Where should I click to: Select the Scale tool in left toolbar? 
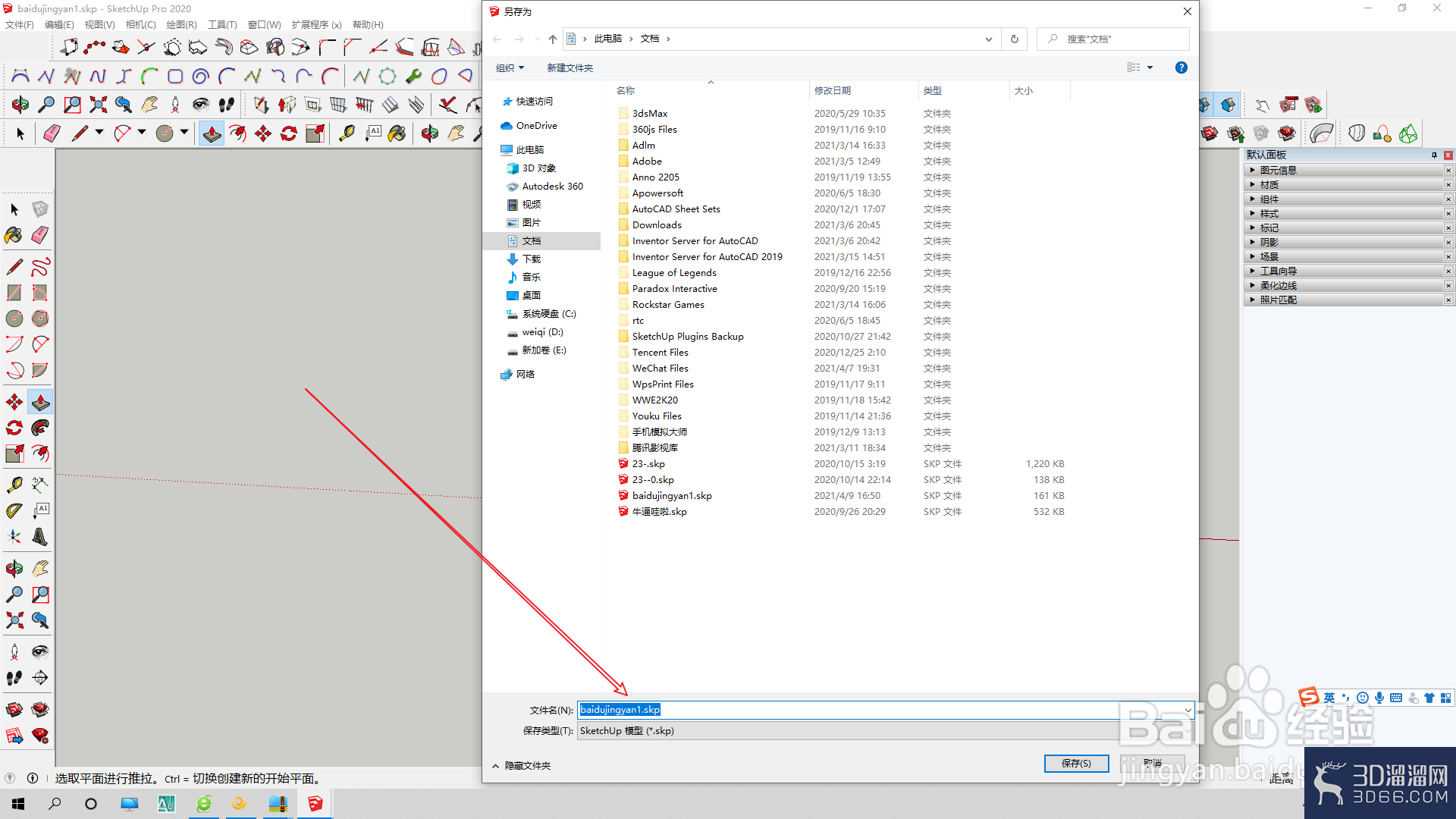point(14,453)
